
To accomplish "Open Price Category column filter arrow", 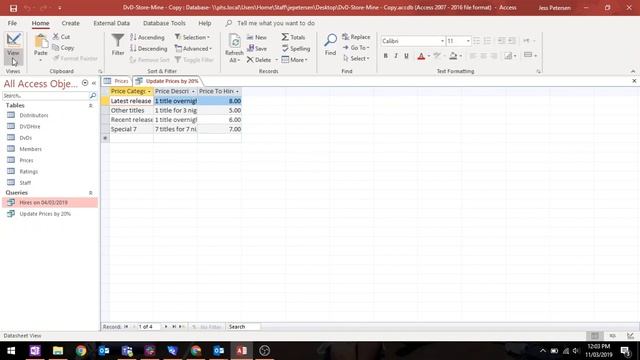I will click(149, 91).
